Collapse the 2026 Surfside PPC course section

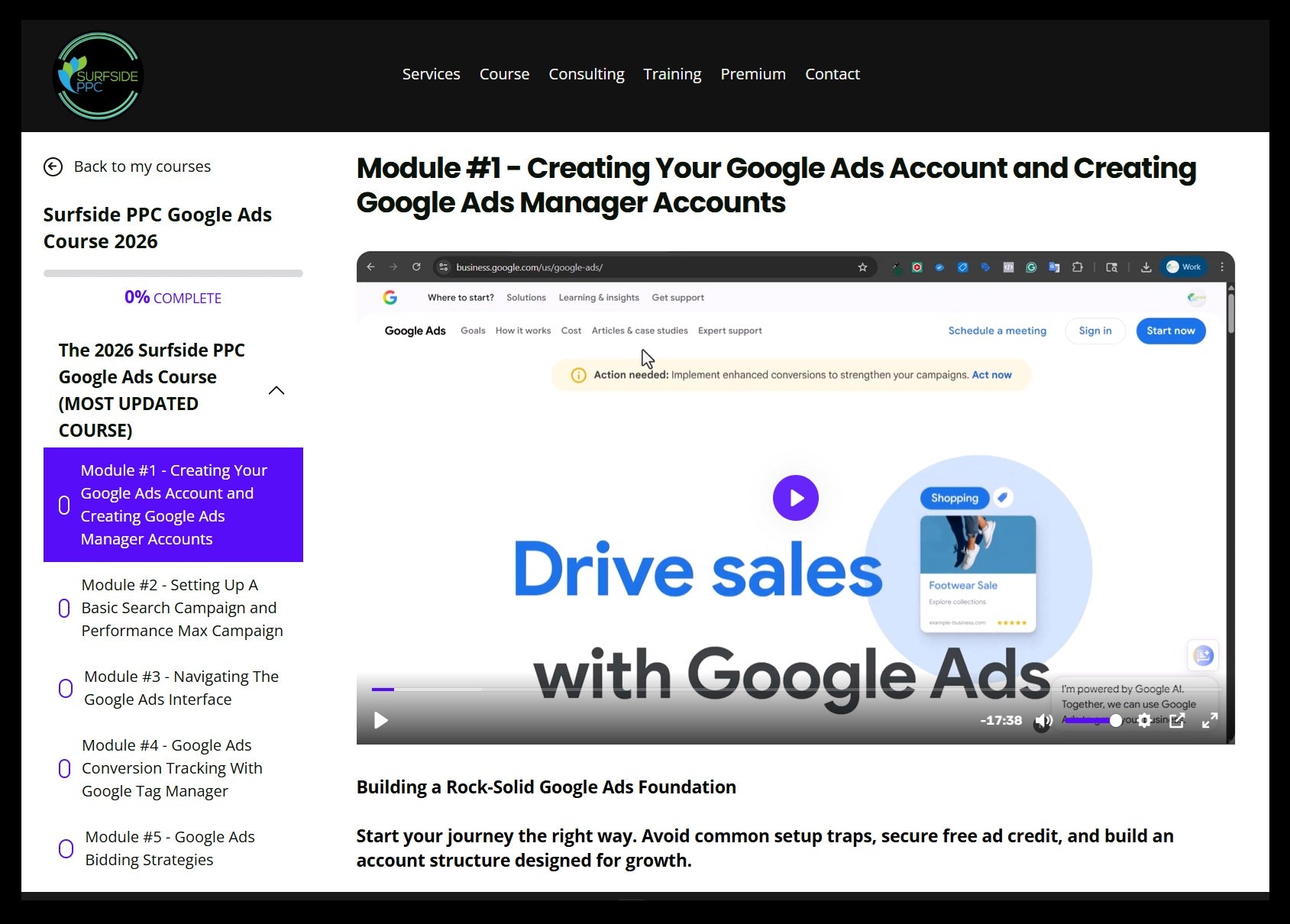coord(276,390)
